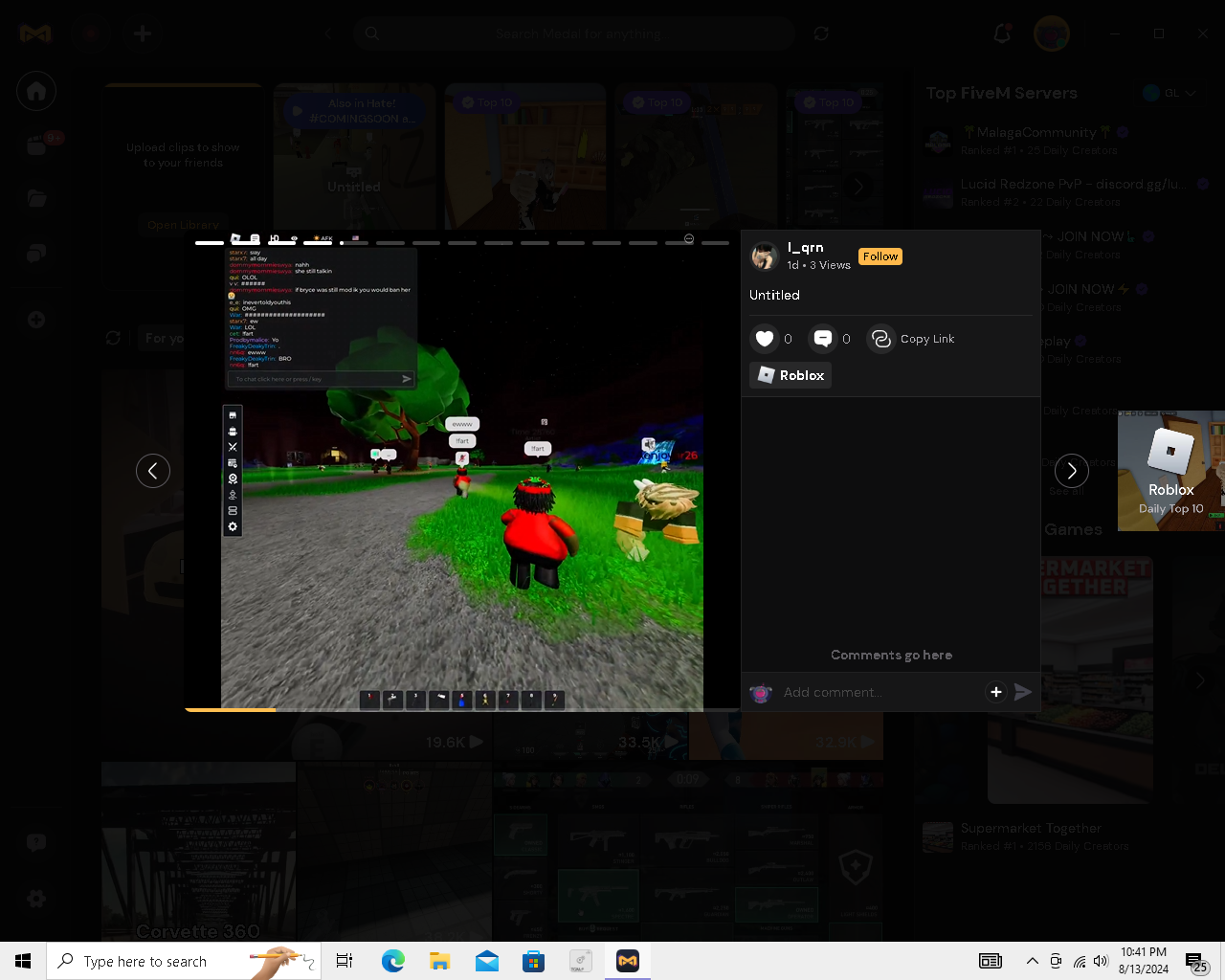Go to the next clip arrow
This screenshot has width=1225, height=980.
[1072, 471]
